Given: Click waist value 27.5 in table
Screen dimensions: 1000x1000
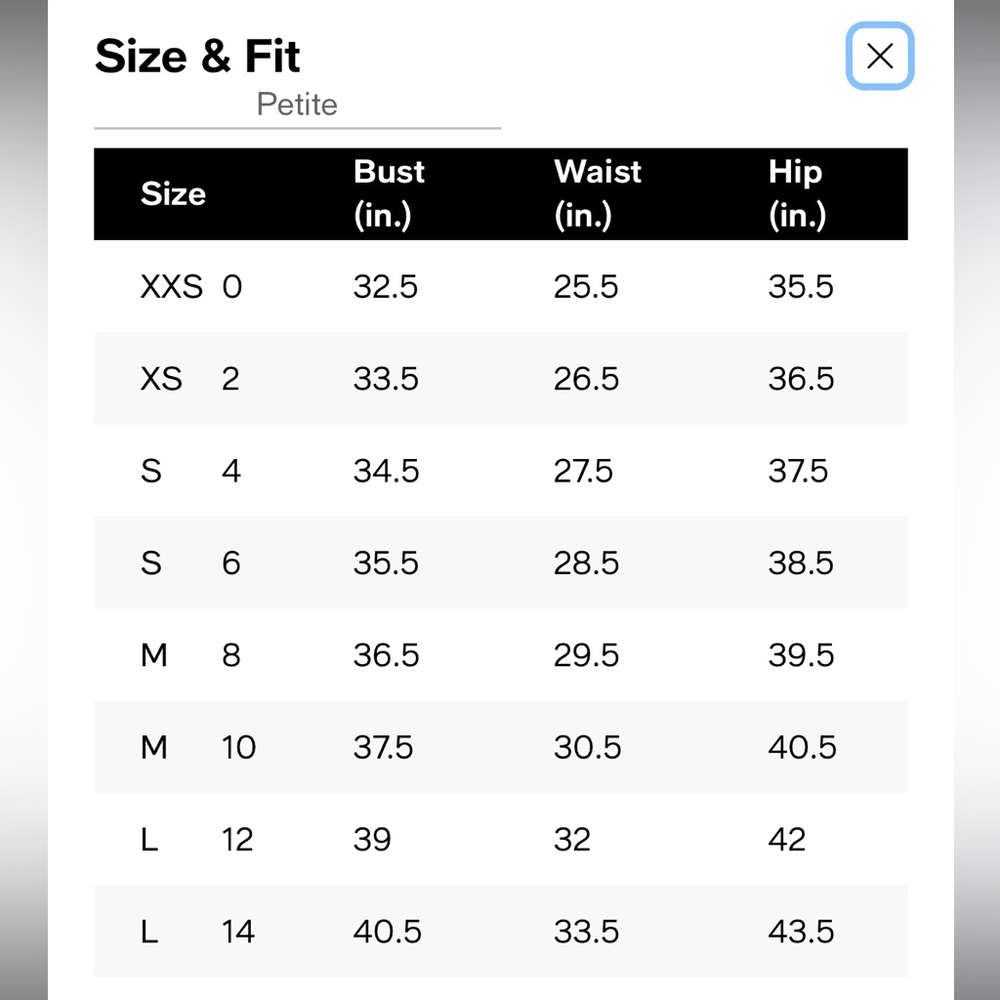Looking at the screenshot, I should pos(584,471).
